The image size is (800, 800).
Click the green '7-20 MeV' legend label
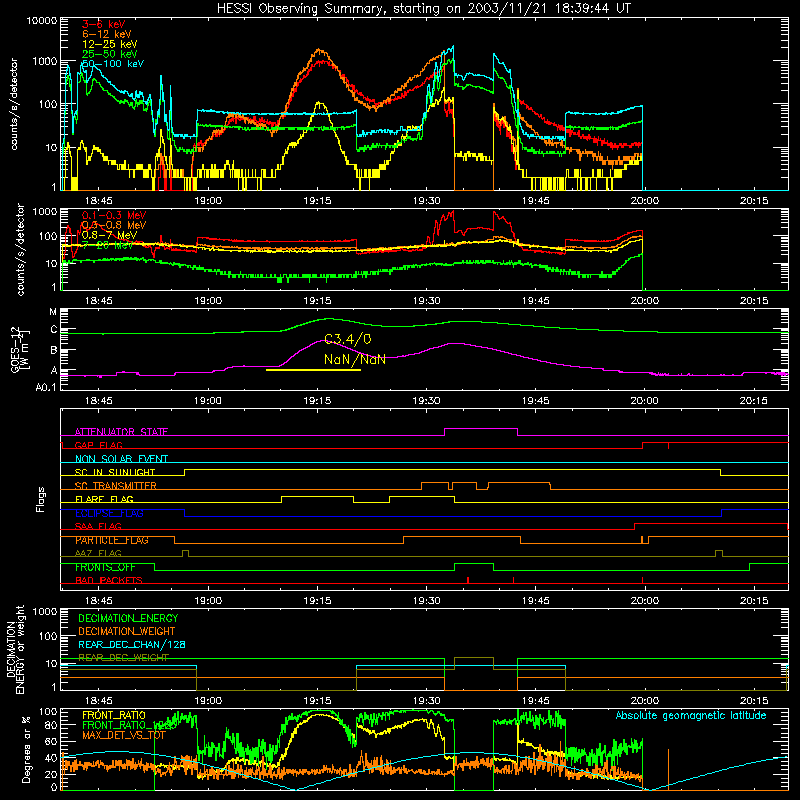[x=108, y=245]
